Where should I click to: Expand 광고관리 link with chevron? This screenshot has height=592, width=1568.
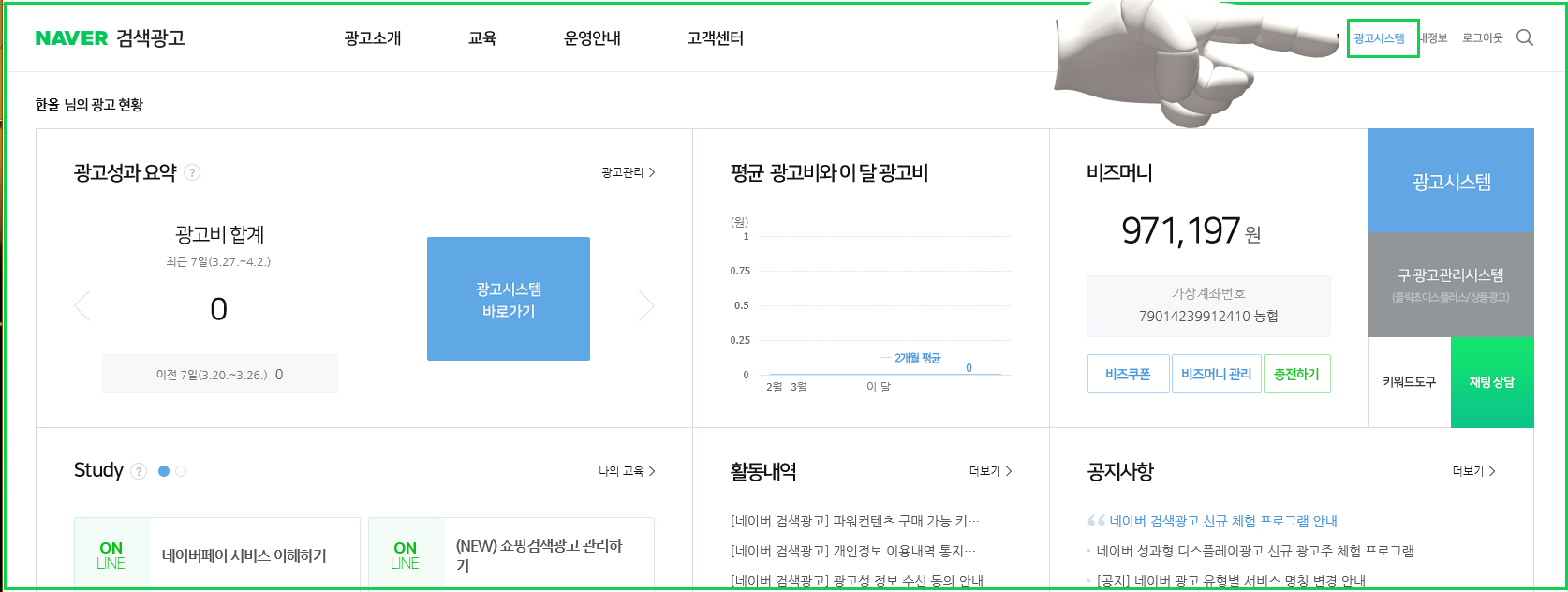pyautogui.click(x=628, y=172)
